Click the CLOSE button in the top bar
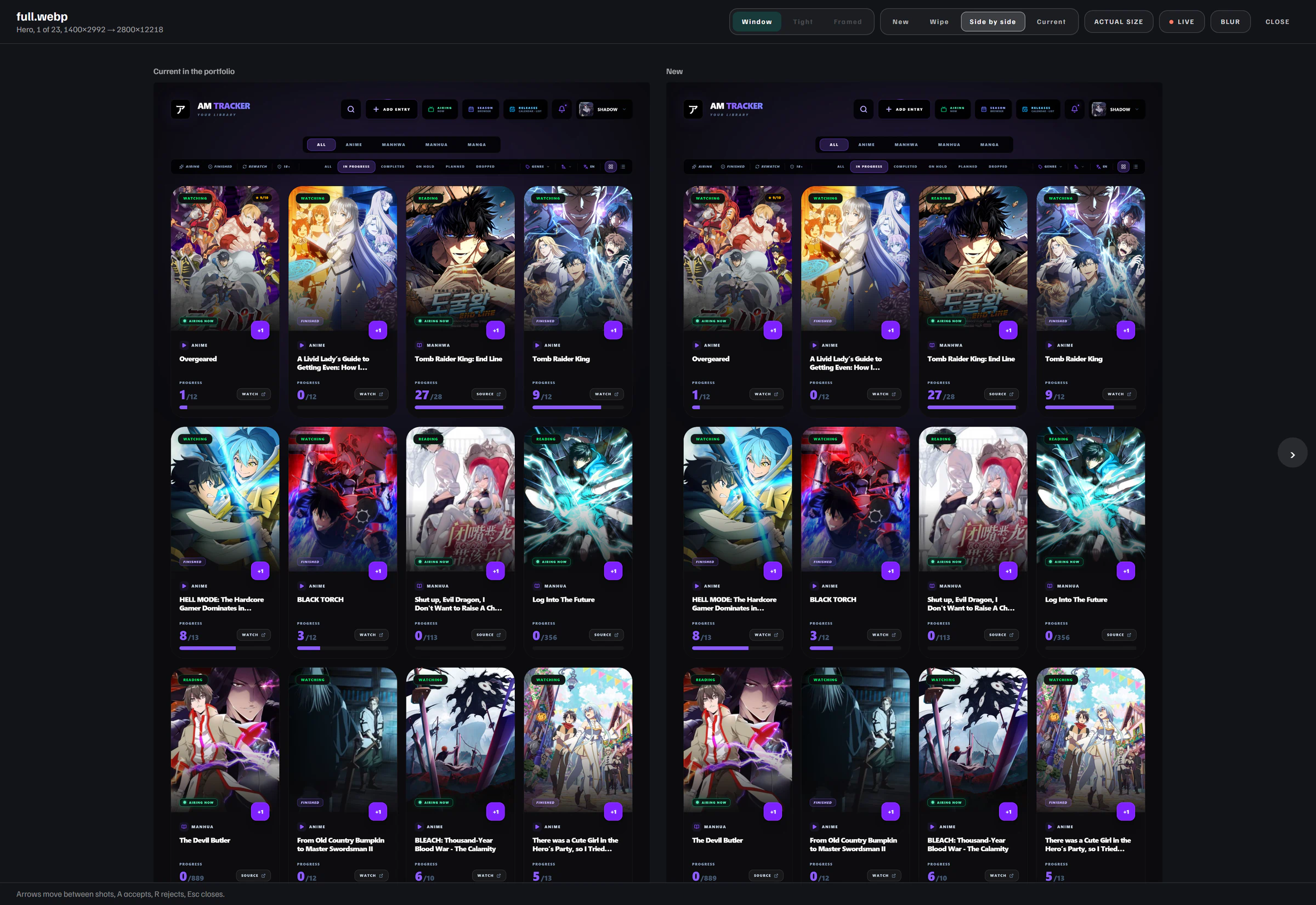 click(1277, 21)
